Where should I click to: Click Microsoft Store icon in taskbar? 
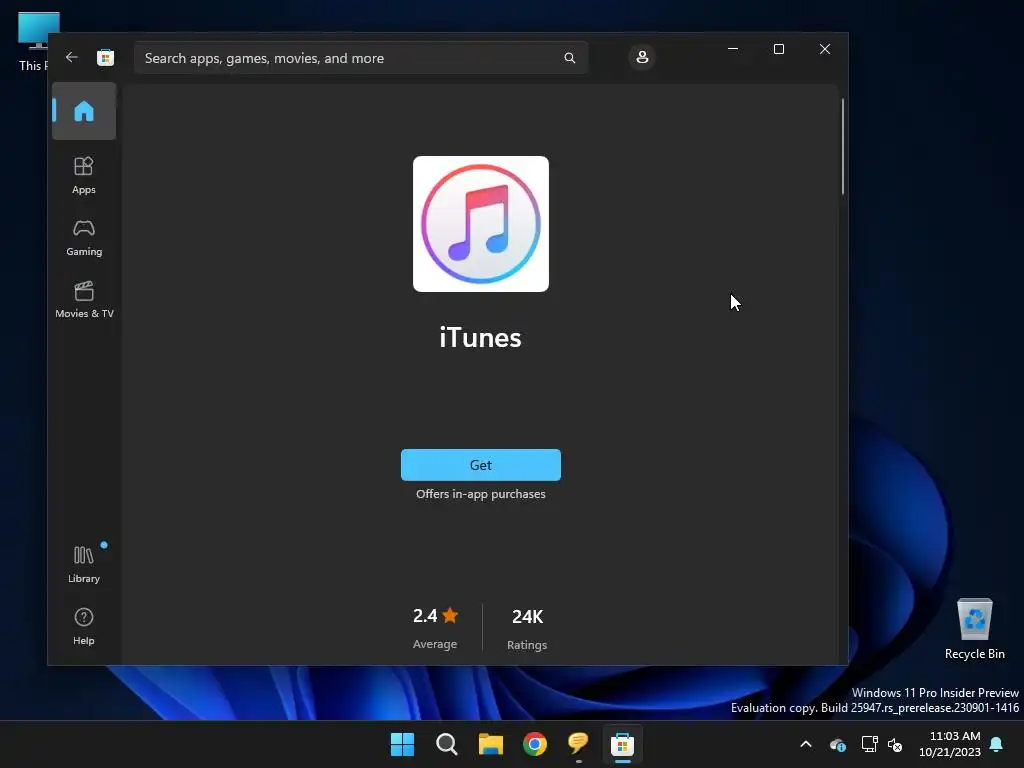coord(622,744)
